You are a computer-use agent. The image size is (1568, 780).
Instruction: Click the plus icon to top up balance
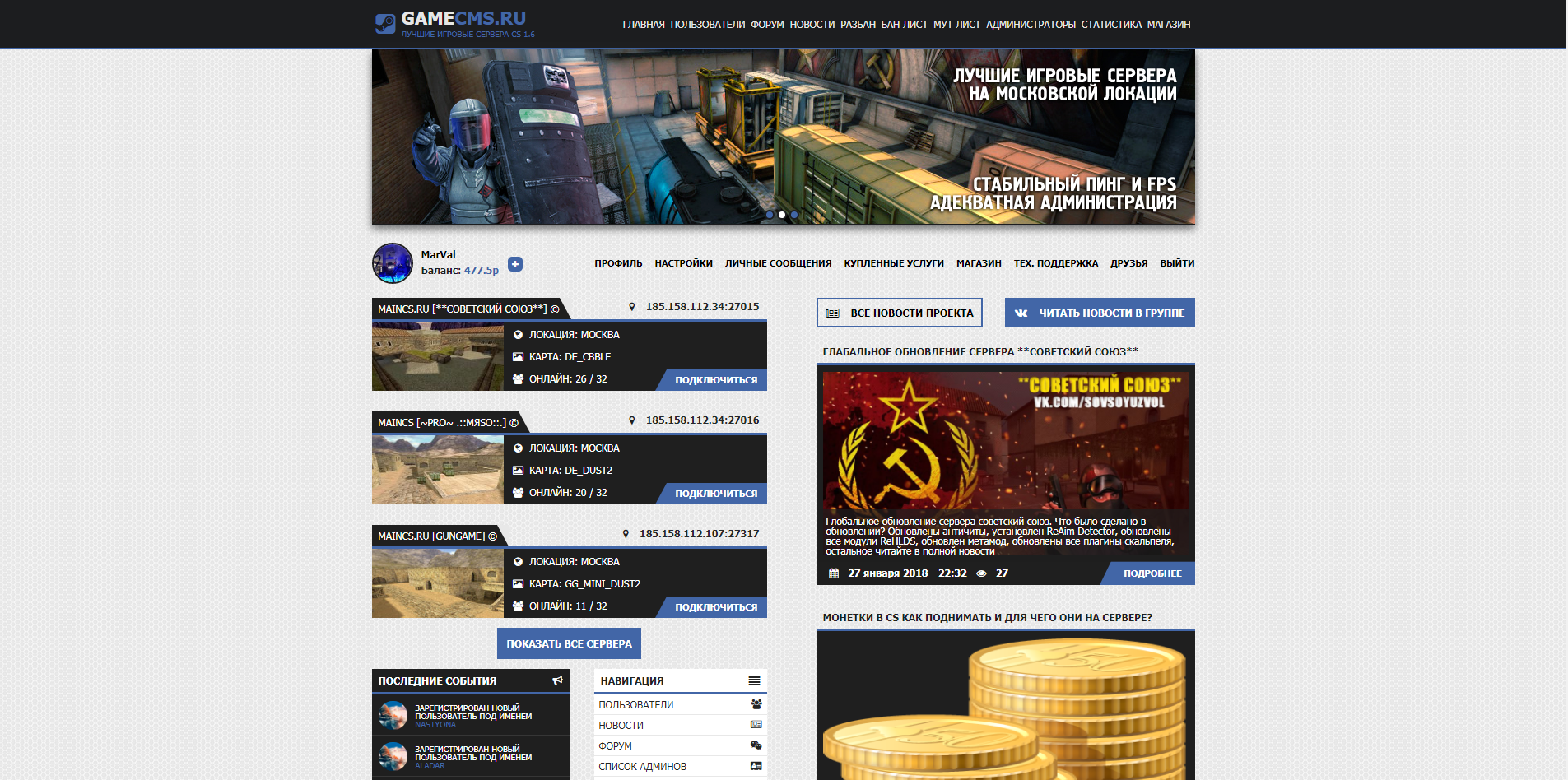click(x=515, y=264)
